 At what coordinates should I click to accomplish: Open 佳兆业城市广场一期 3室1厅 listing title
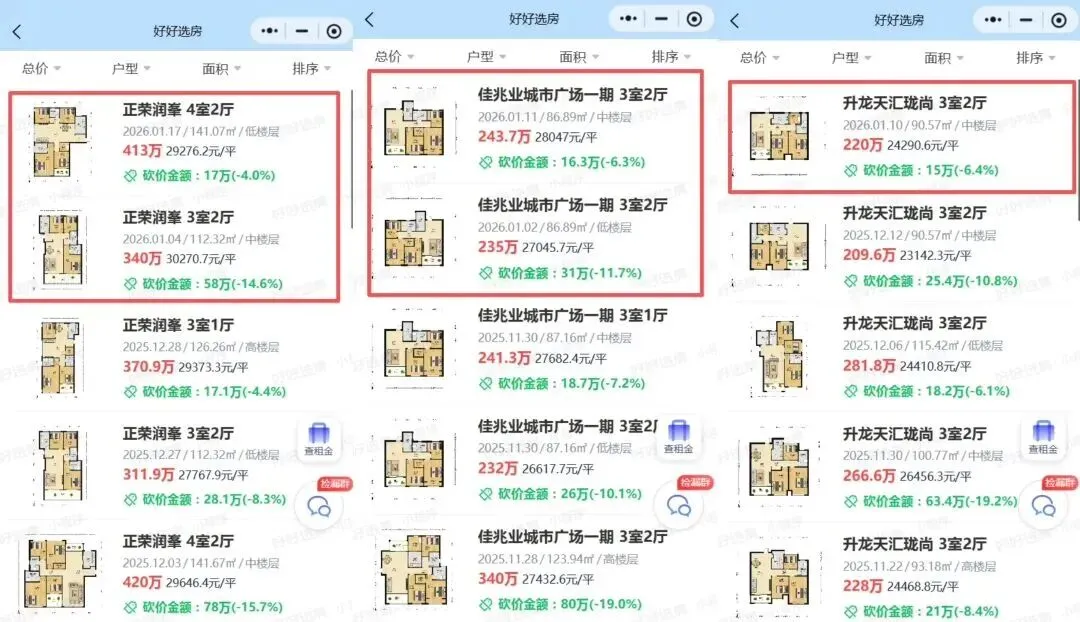pyautogui.click(x=572, y=315)
